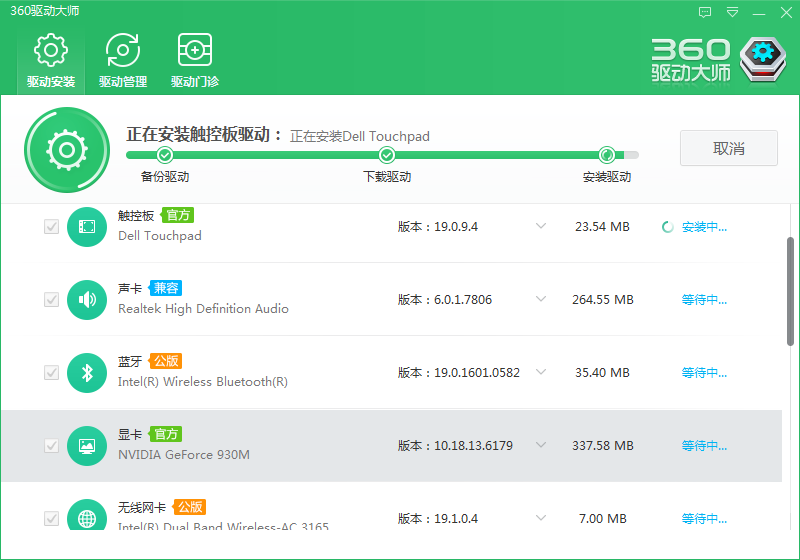The width and height of the screenshot is (800, 560).
Task: Open the 驱动安装 tab
Action: [51, 61]
